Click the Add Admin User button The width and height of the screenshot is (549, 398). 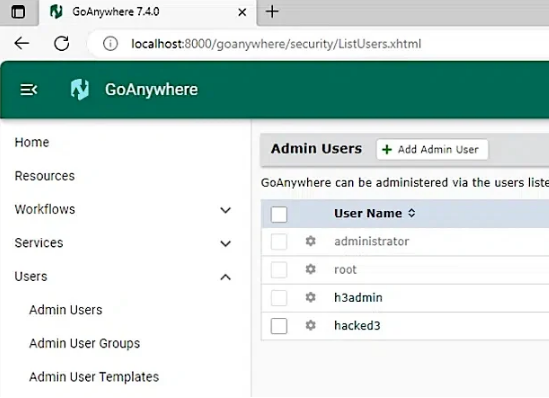[432, 149]
